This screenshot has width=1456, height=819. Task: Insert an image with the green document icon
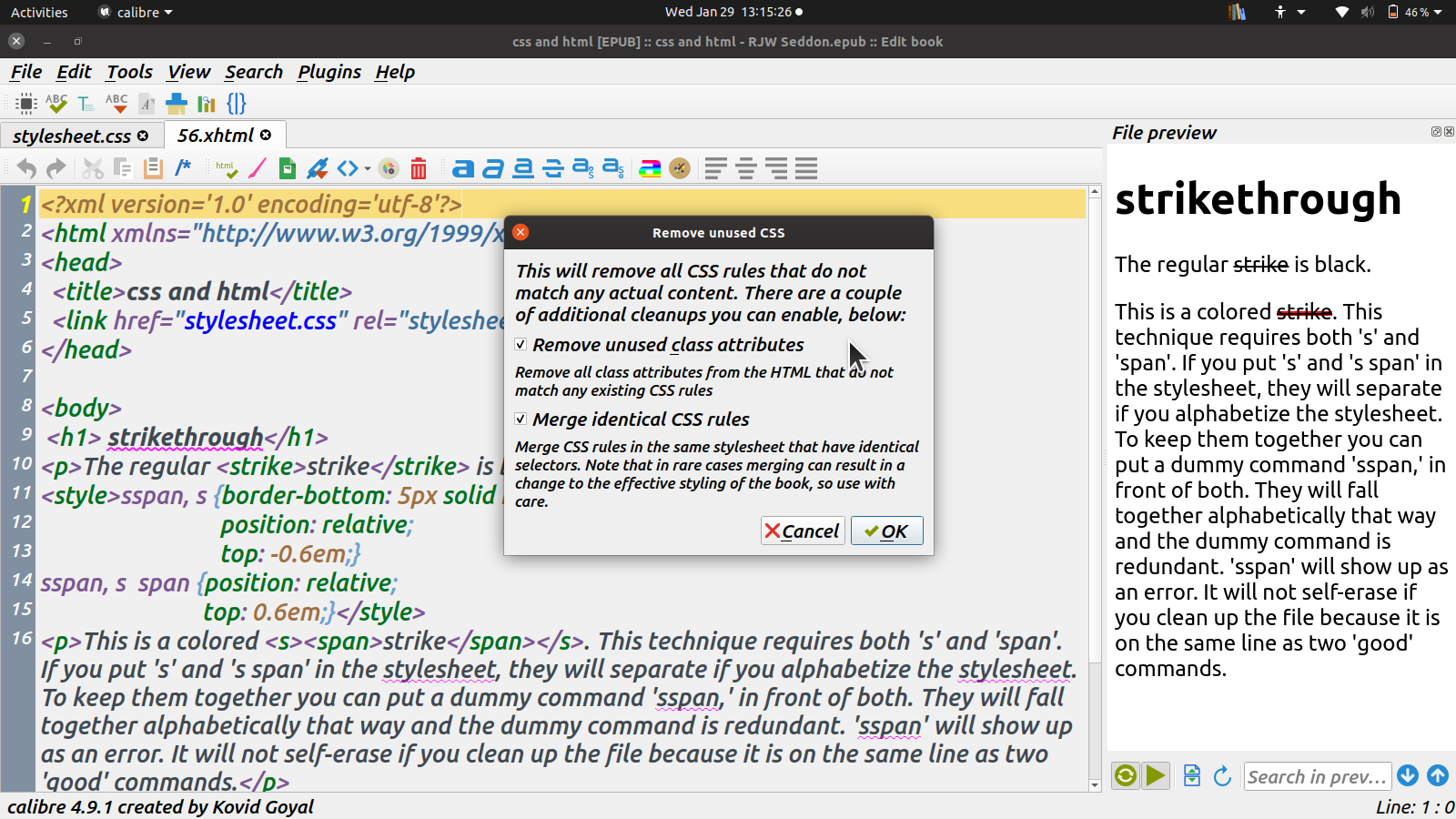(x=288, y=168)
